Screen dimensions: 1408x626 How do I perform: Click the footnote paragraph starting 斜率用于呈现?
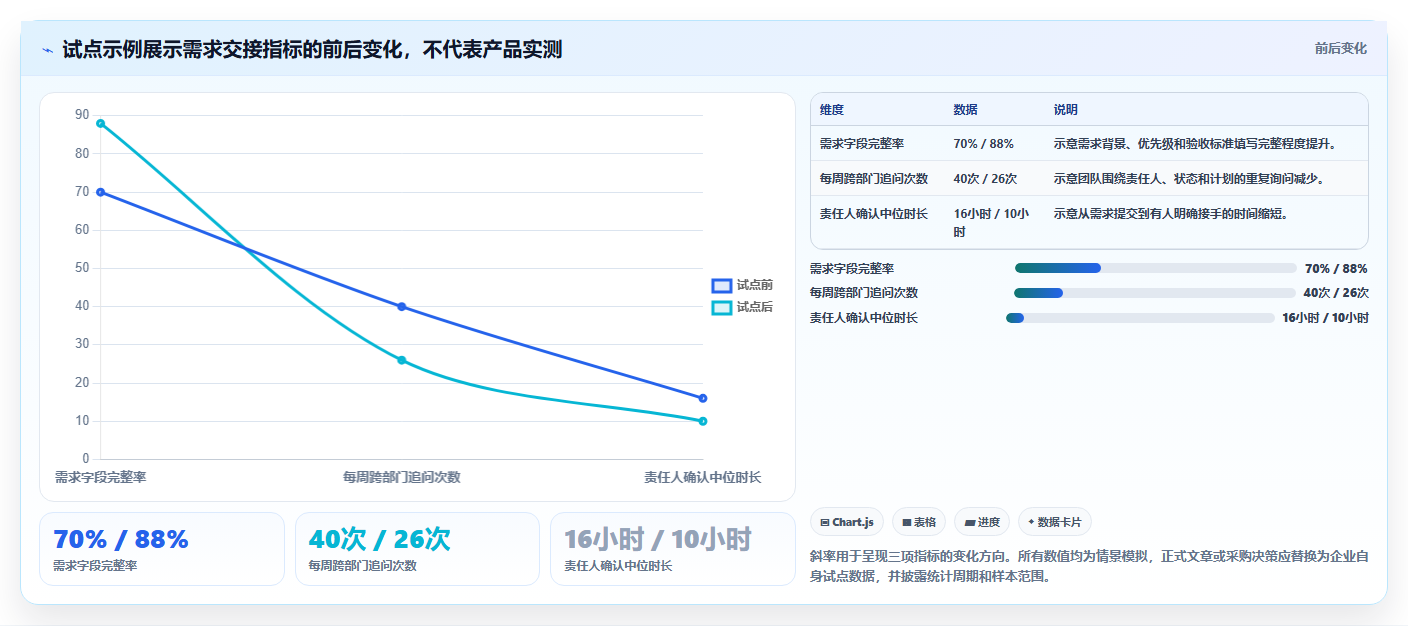pyautogui.click(x=1088, y=567)
